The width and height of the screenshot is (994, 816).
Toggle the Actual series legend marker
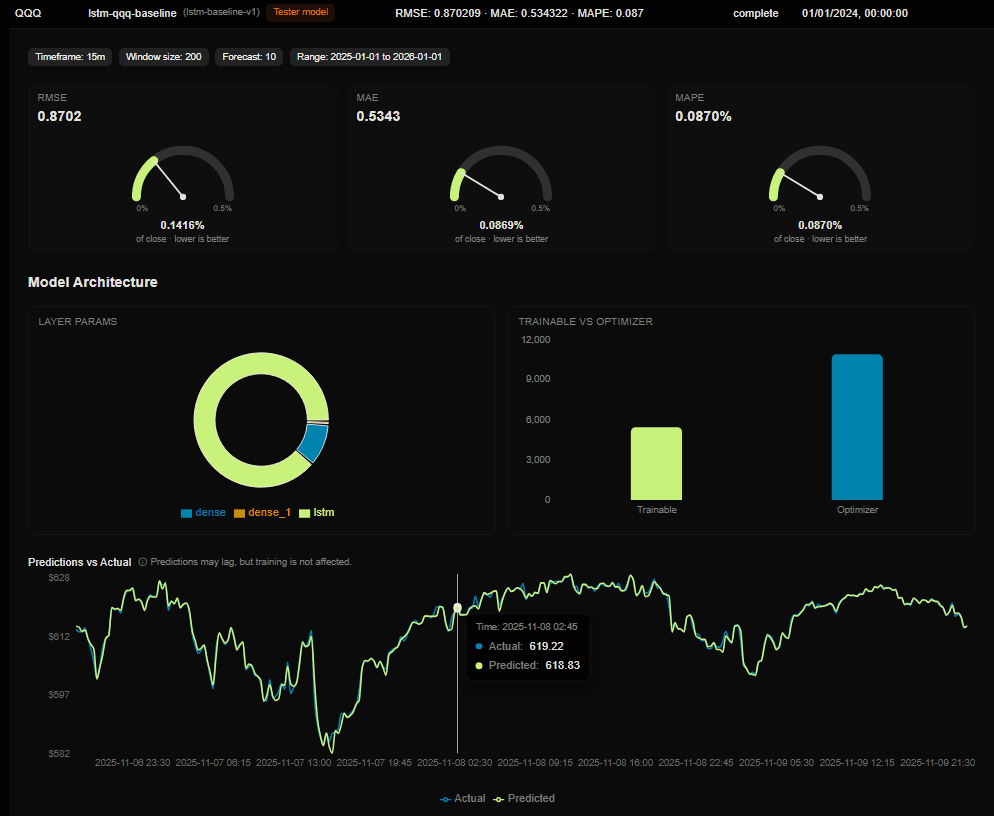446,799
